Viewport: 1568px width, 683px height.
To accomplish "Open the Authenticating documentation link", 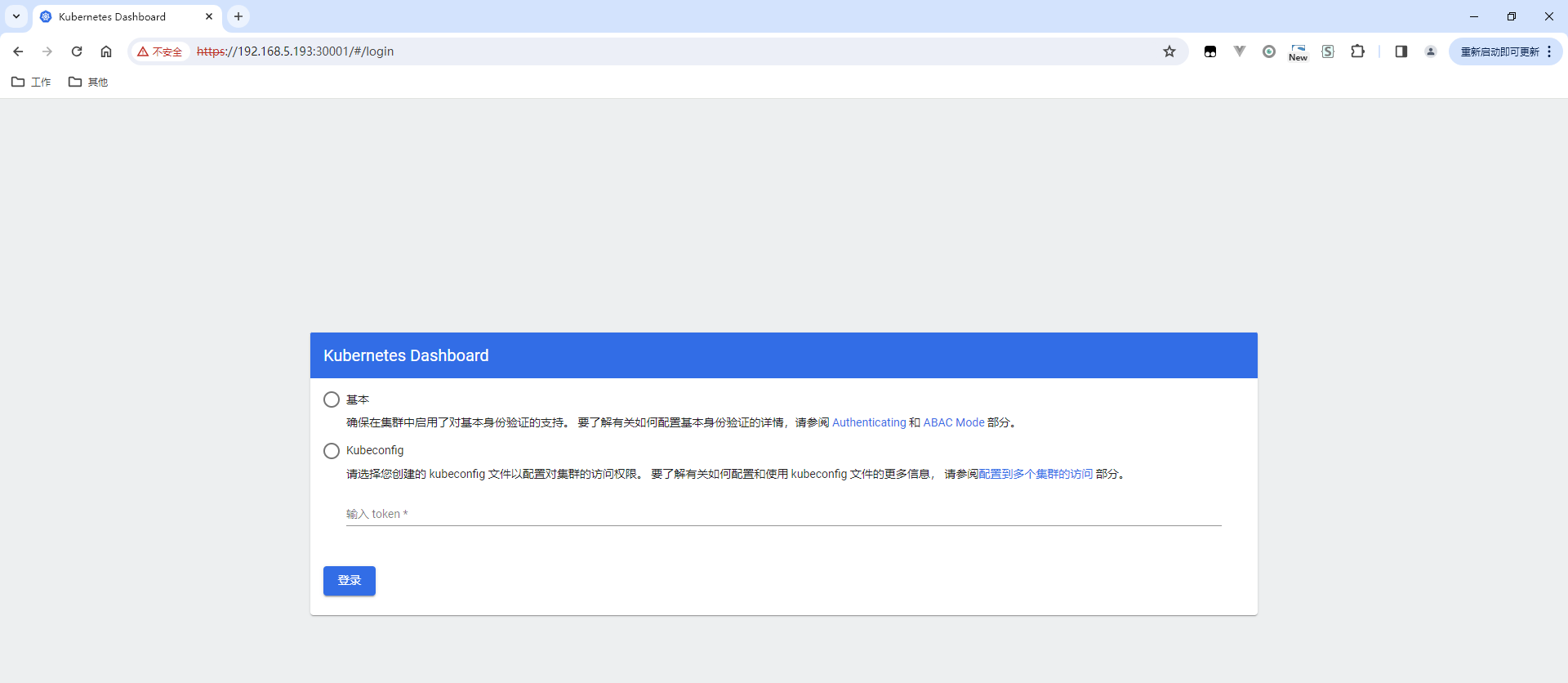I will click(x=869, y=422).
